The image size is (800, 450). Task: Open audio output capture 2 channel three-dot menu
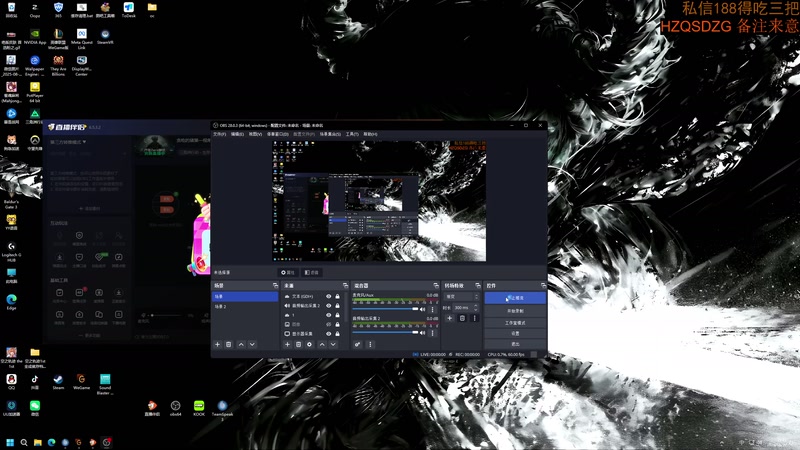pos(433,333)
